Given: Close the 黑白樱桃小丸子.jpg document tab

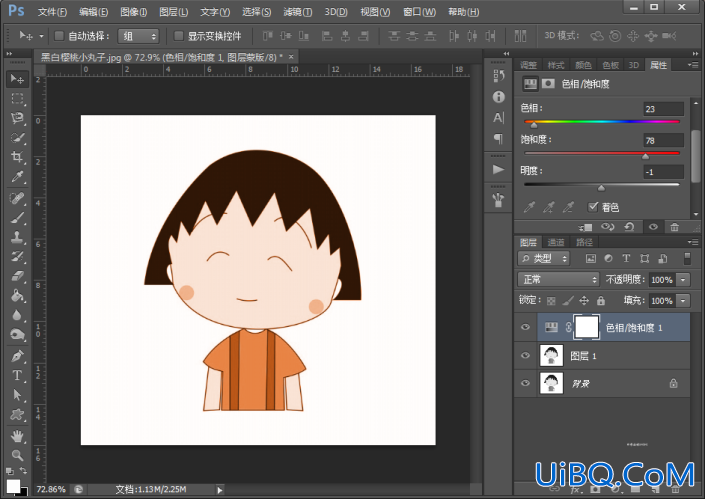Looking at the screenshot, I should tap(291, 57).
